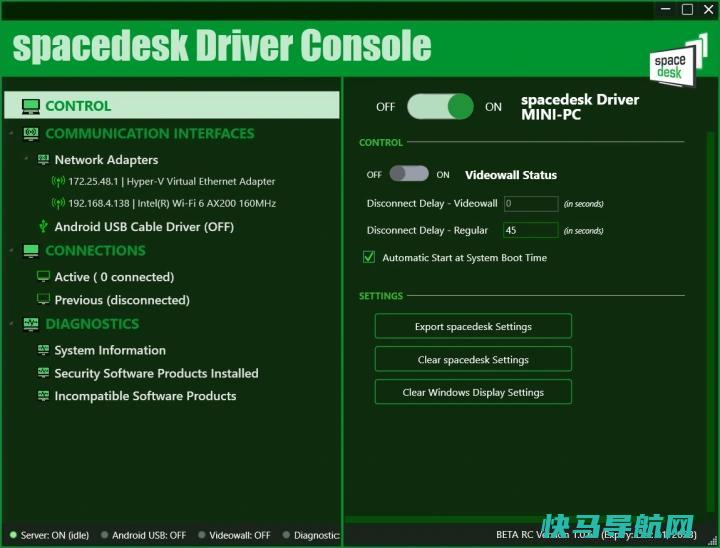Click the CONTROL monitor icon
The image size is (720, 548).
[x=31, y=107]
